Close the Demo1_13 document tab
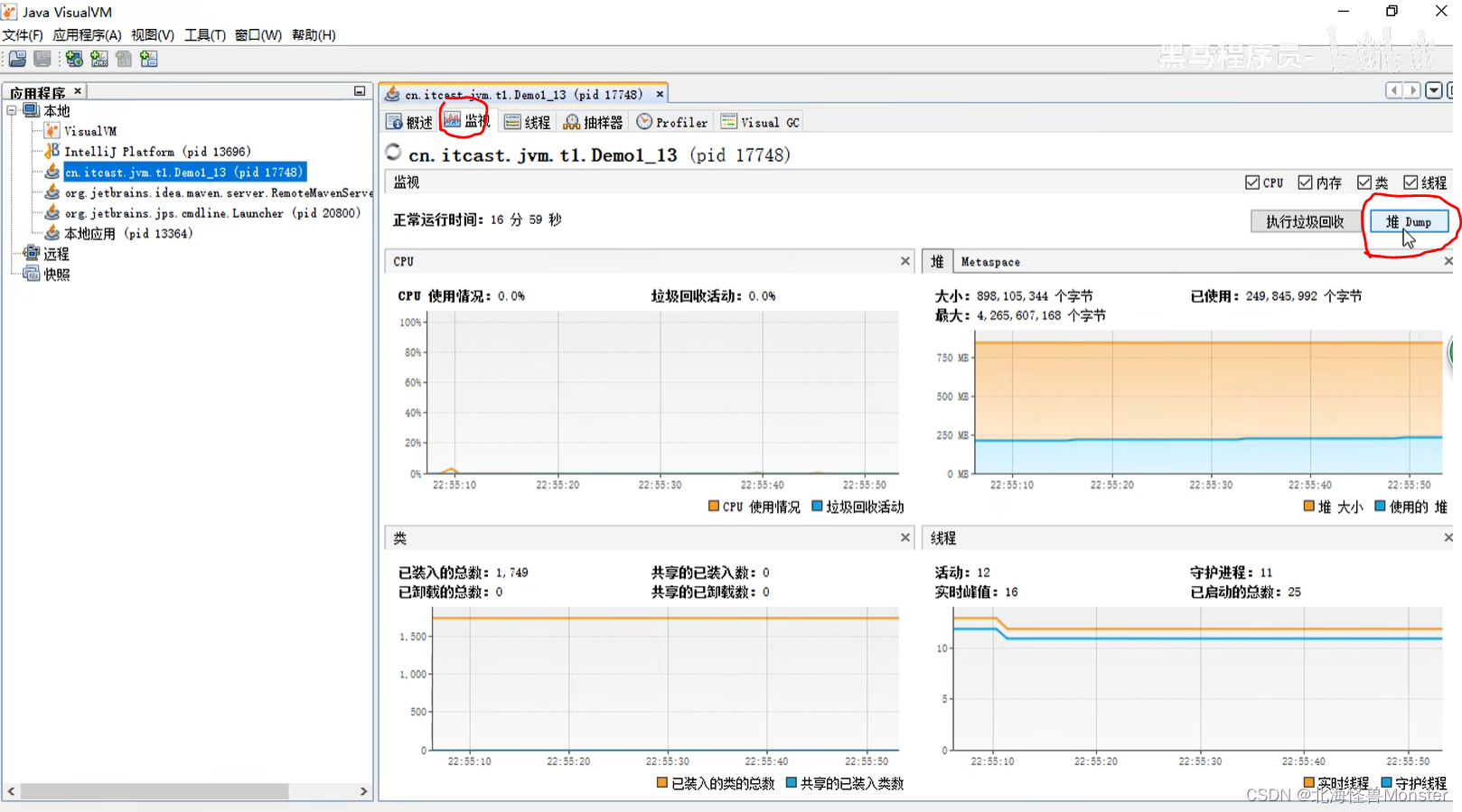1462x812 pixels. tap(660, 94)
